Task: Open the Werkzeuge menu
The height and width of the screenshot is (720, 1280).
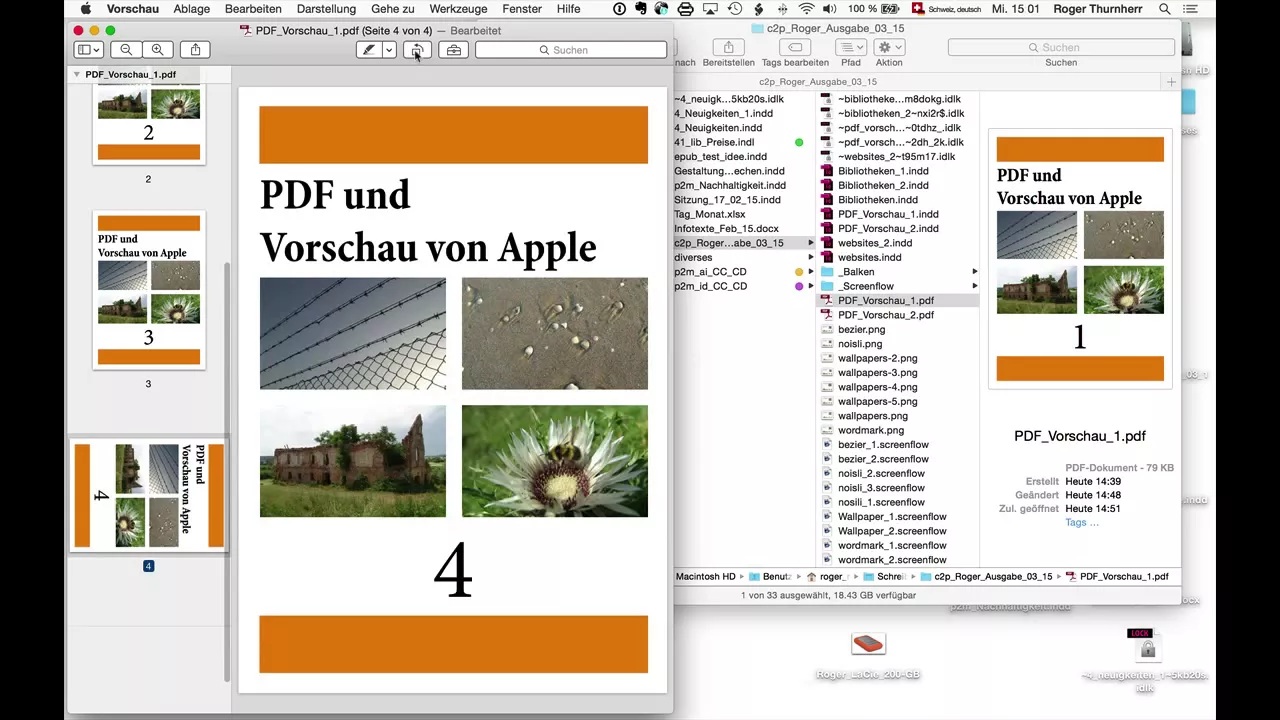Action: 458,9
